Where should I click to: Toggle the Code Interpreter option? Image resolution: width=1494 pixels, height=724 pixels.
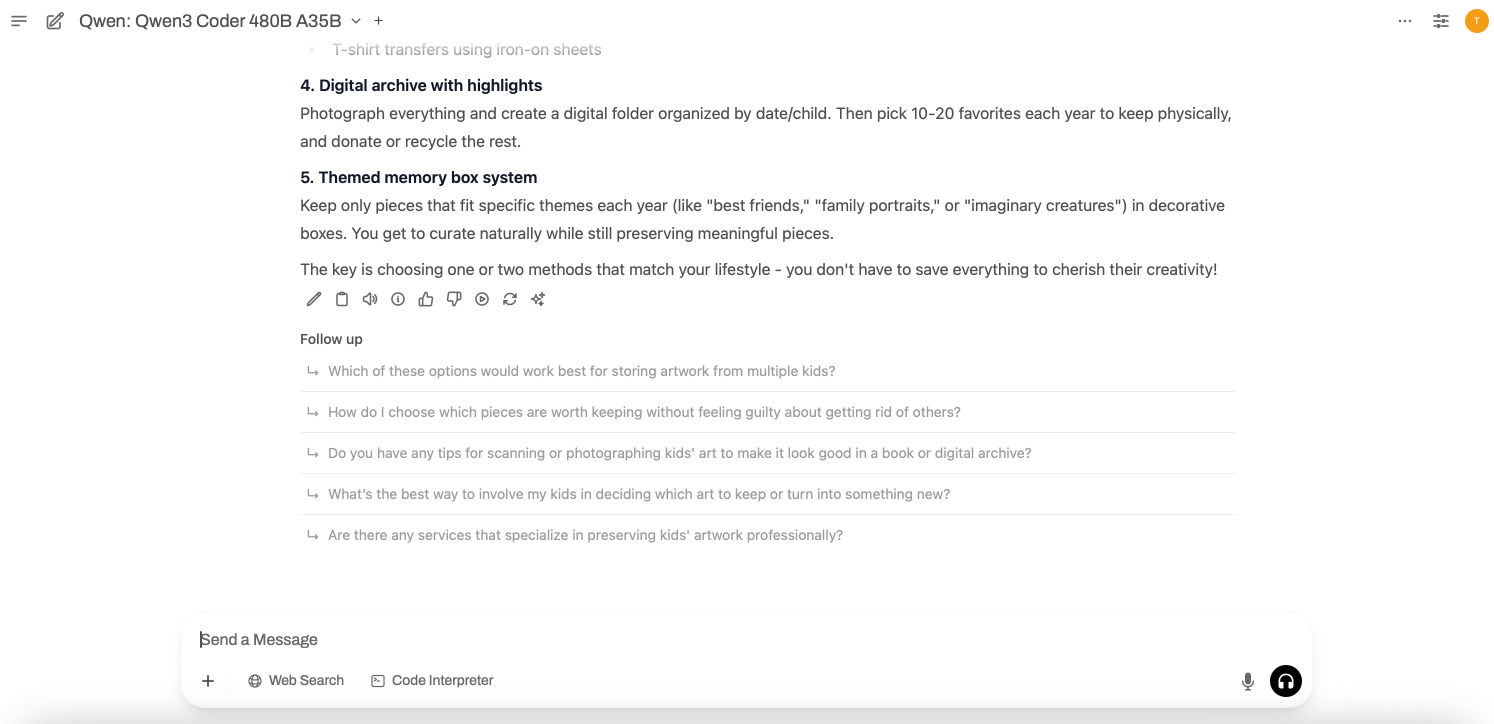(x=432, y=681)
